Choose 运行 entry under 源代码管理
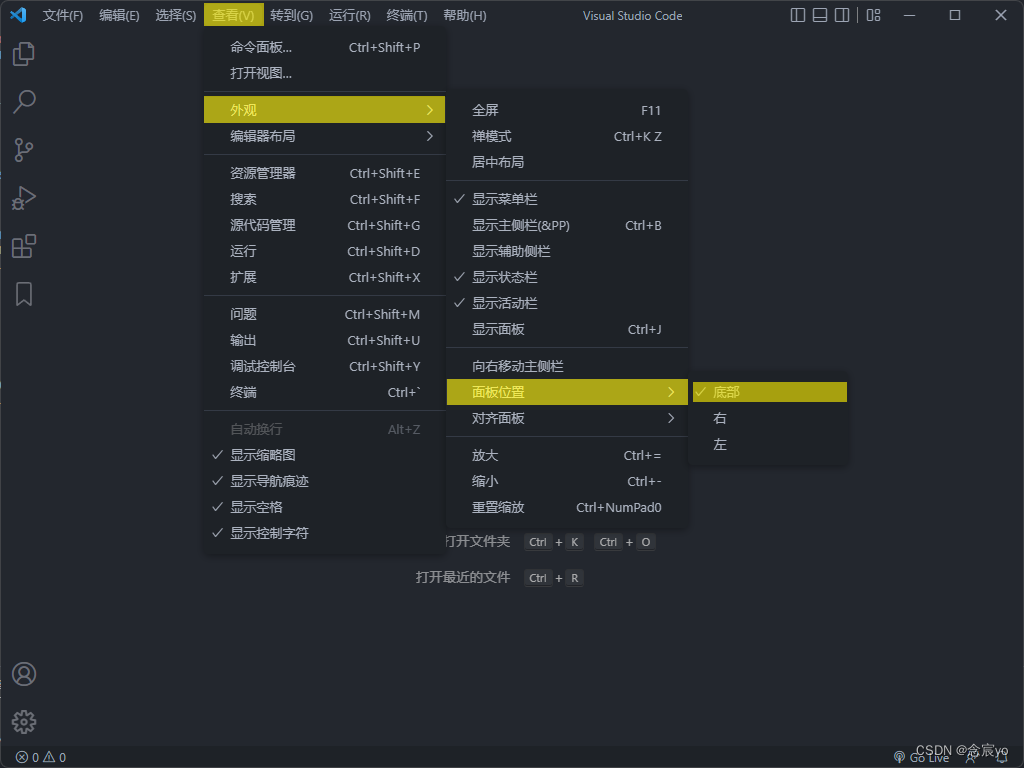The width and height of the screenshot is (1024, 768). click(x=325, y=251)
